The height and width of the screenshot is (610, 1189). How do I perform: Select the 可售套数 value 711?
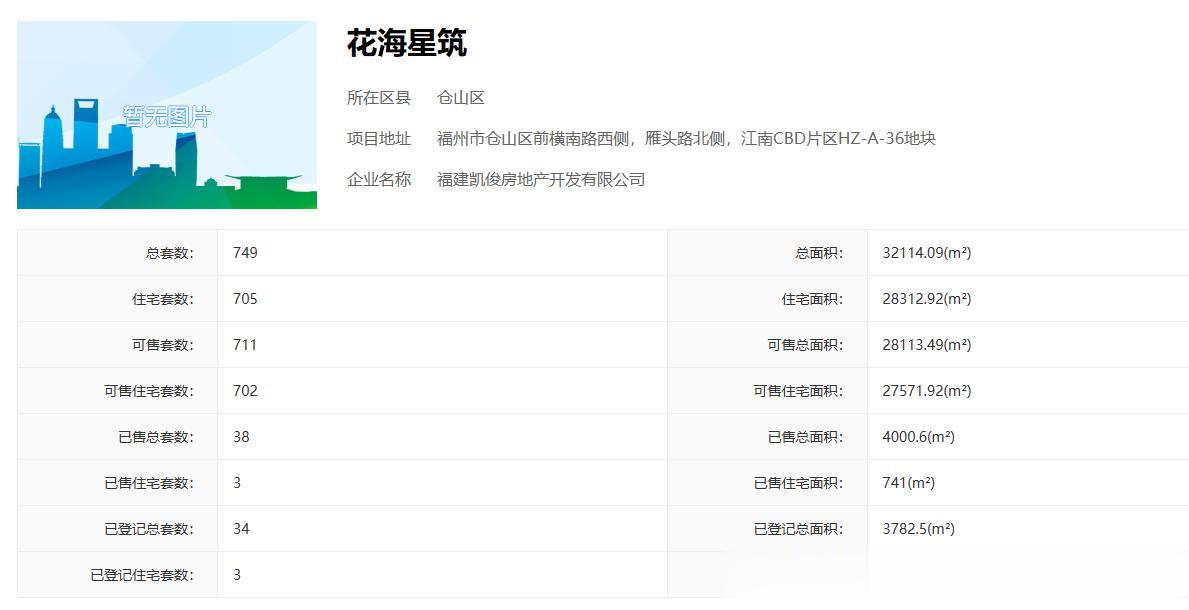245,345
